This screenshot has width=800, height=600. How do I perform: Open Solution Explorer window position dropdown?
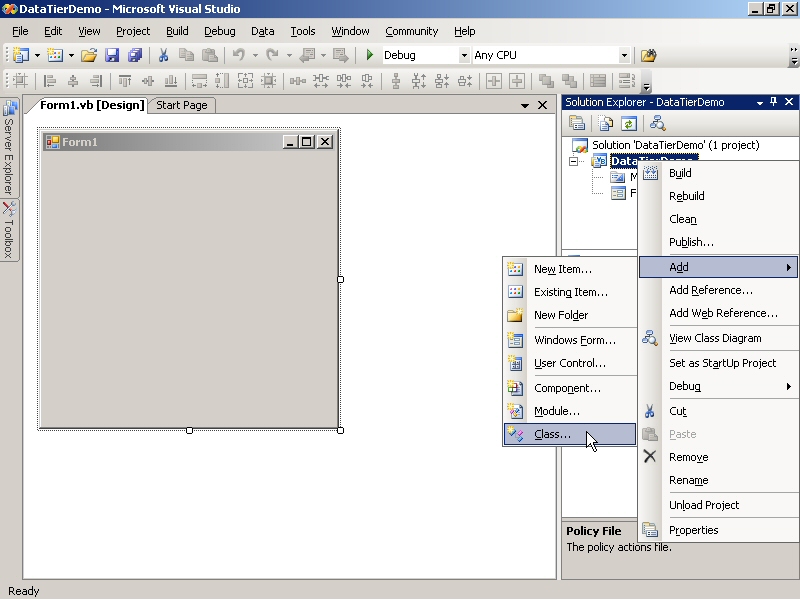[x=760, y=103]
